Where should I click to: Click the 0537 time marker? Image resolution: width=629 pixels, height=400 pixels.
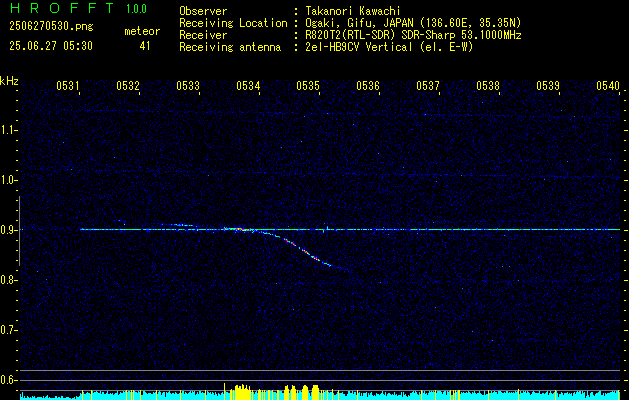pos(428,86)
